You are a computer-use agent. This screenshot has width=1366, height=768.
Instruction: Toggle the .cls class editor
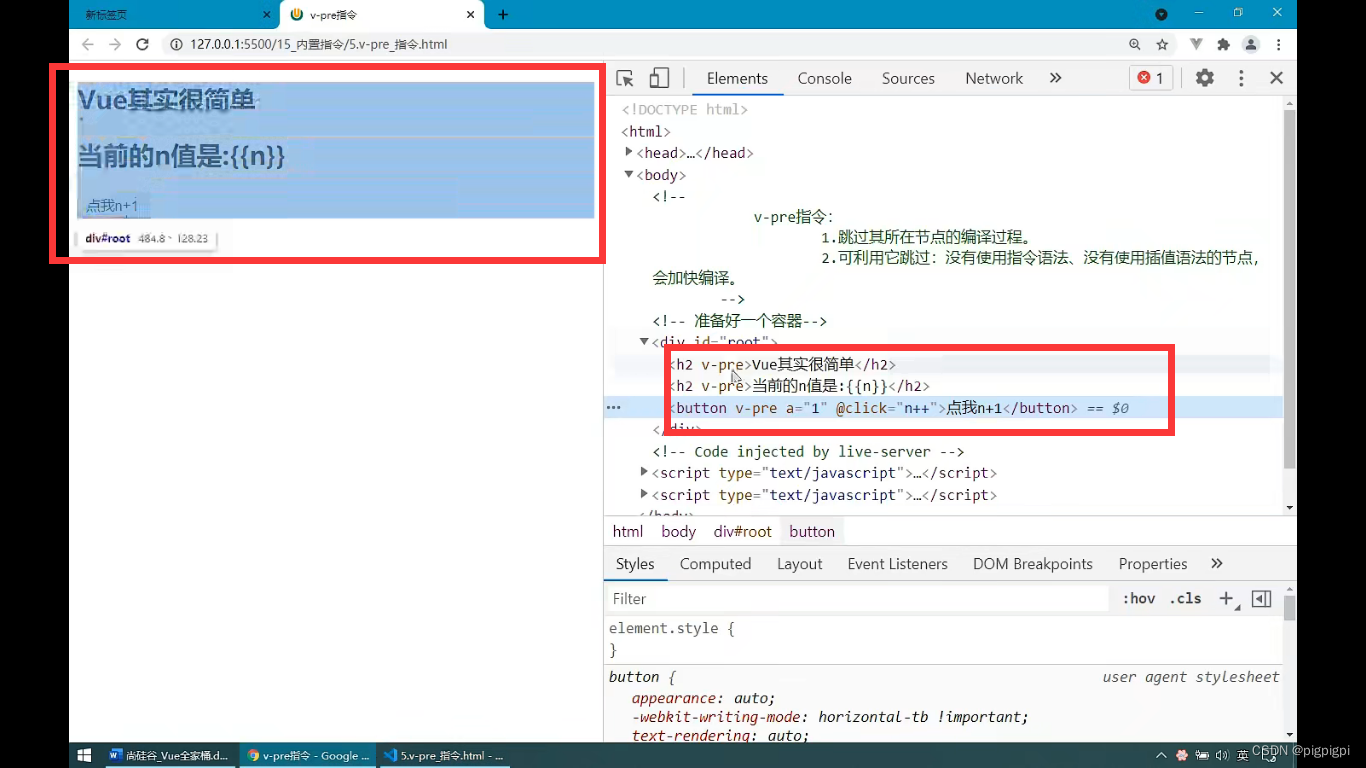coord(1185,599)
